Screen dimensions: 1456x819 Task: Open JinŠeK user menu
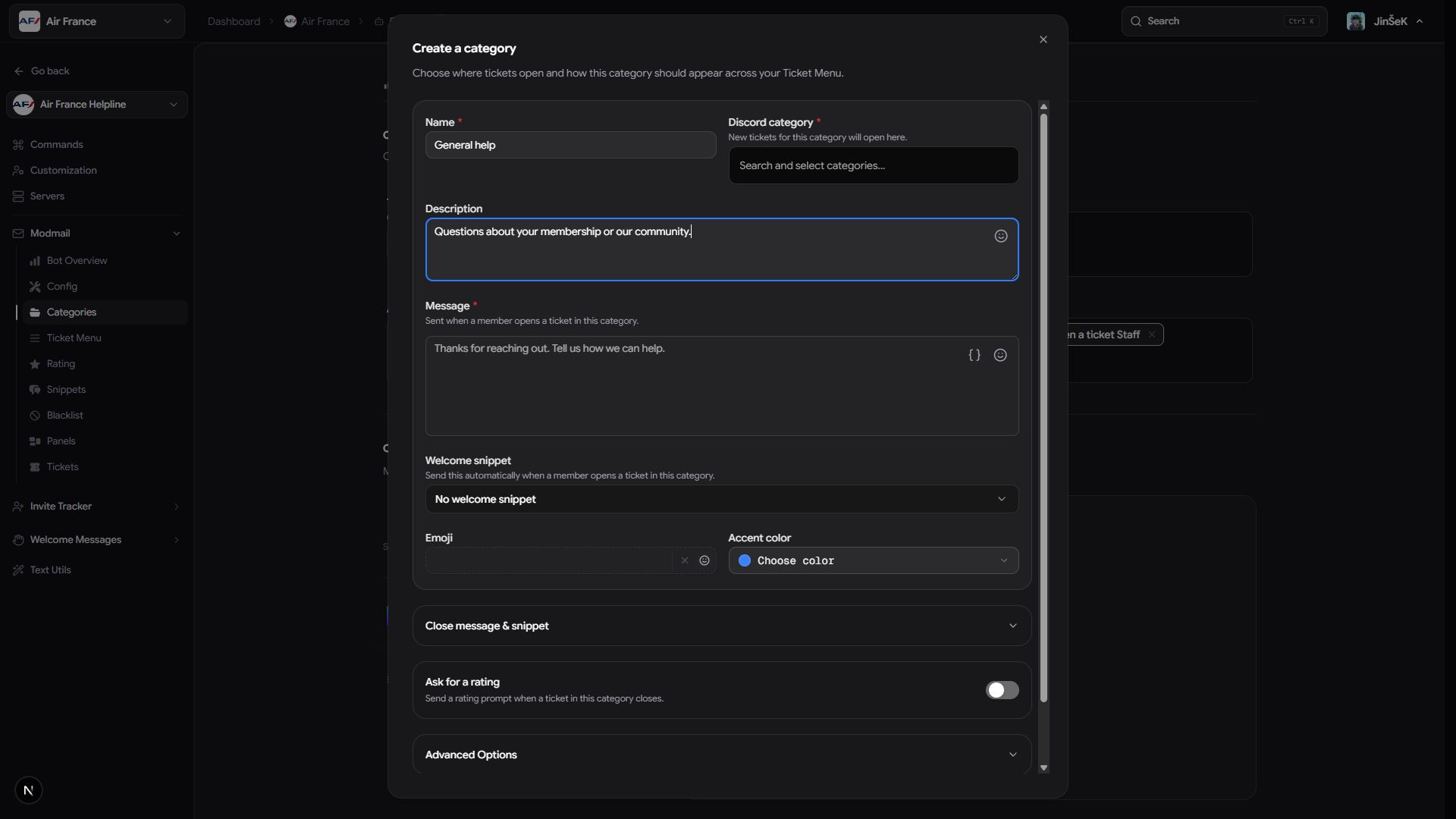[x=1385, y=21]
